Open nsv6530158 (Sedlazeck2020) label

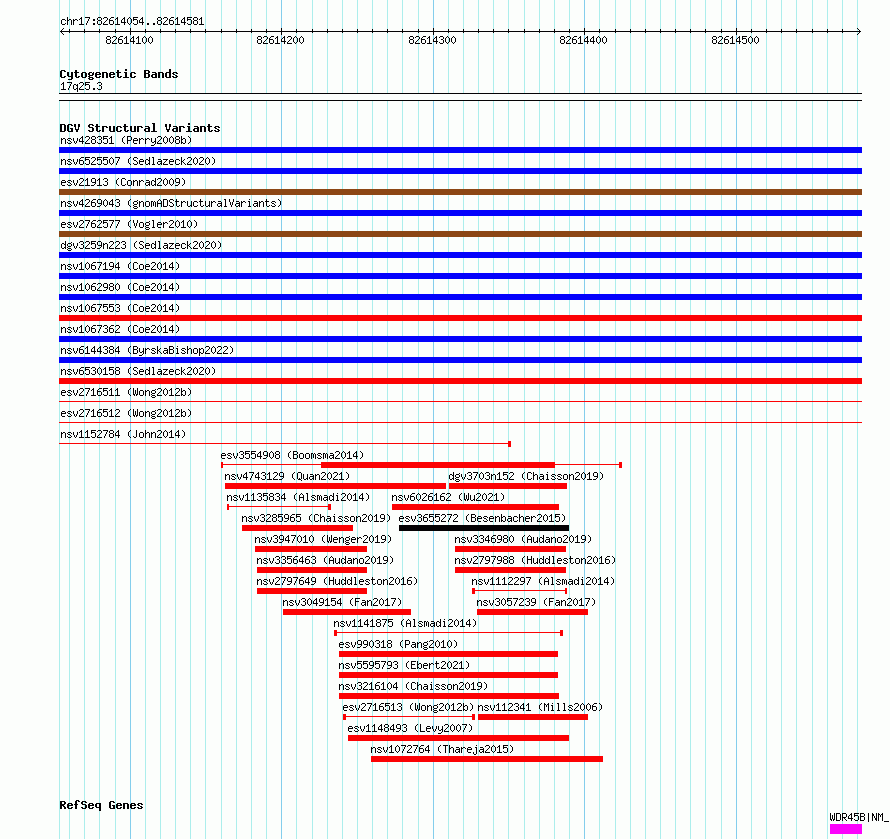(138, 371)
